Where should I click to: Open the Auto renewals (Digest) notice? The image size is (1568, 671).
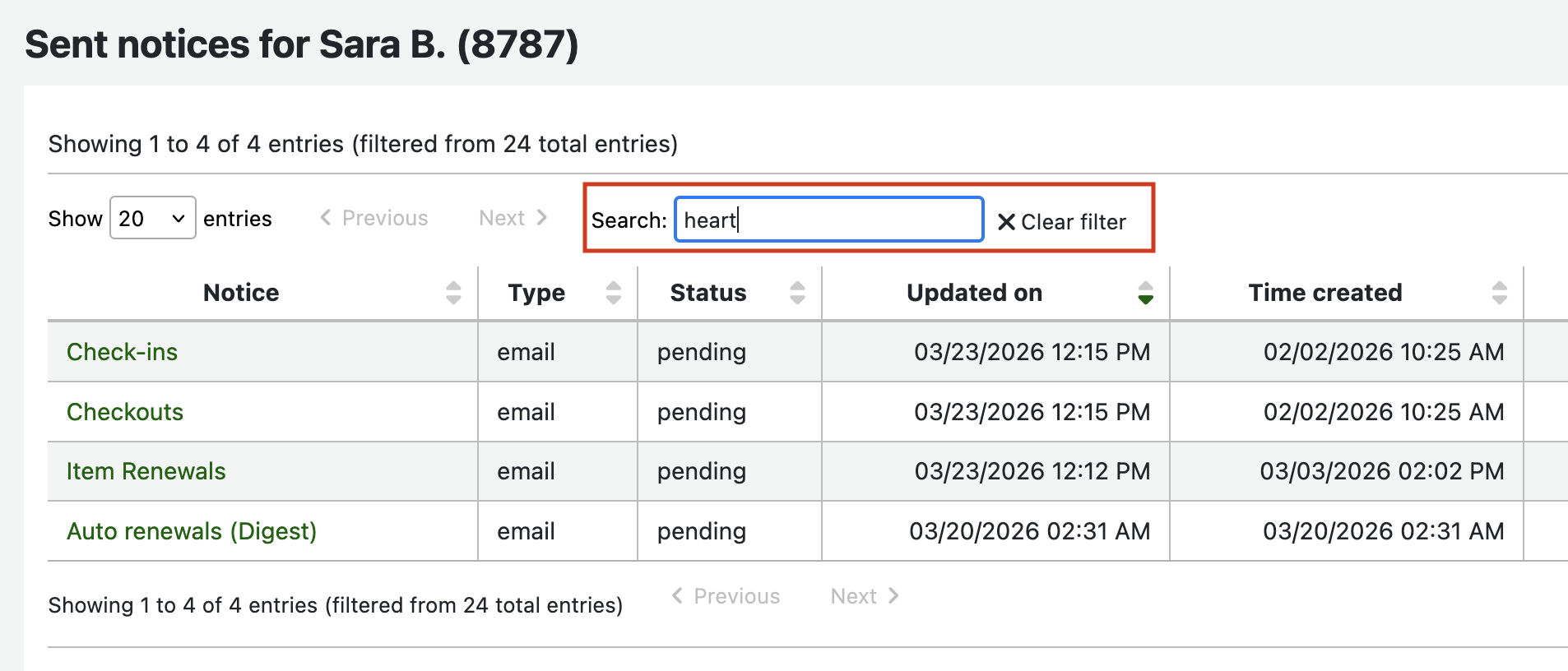(192, 531)
